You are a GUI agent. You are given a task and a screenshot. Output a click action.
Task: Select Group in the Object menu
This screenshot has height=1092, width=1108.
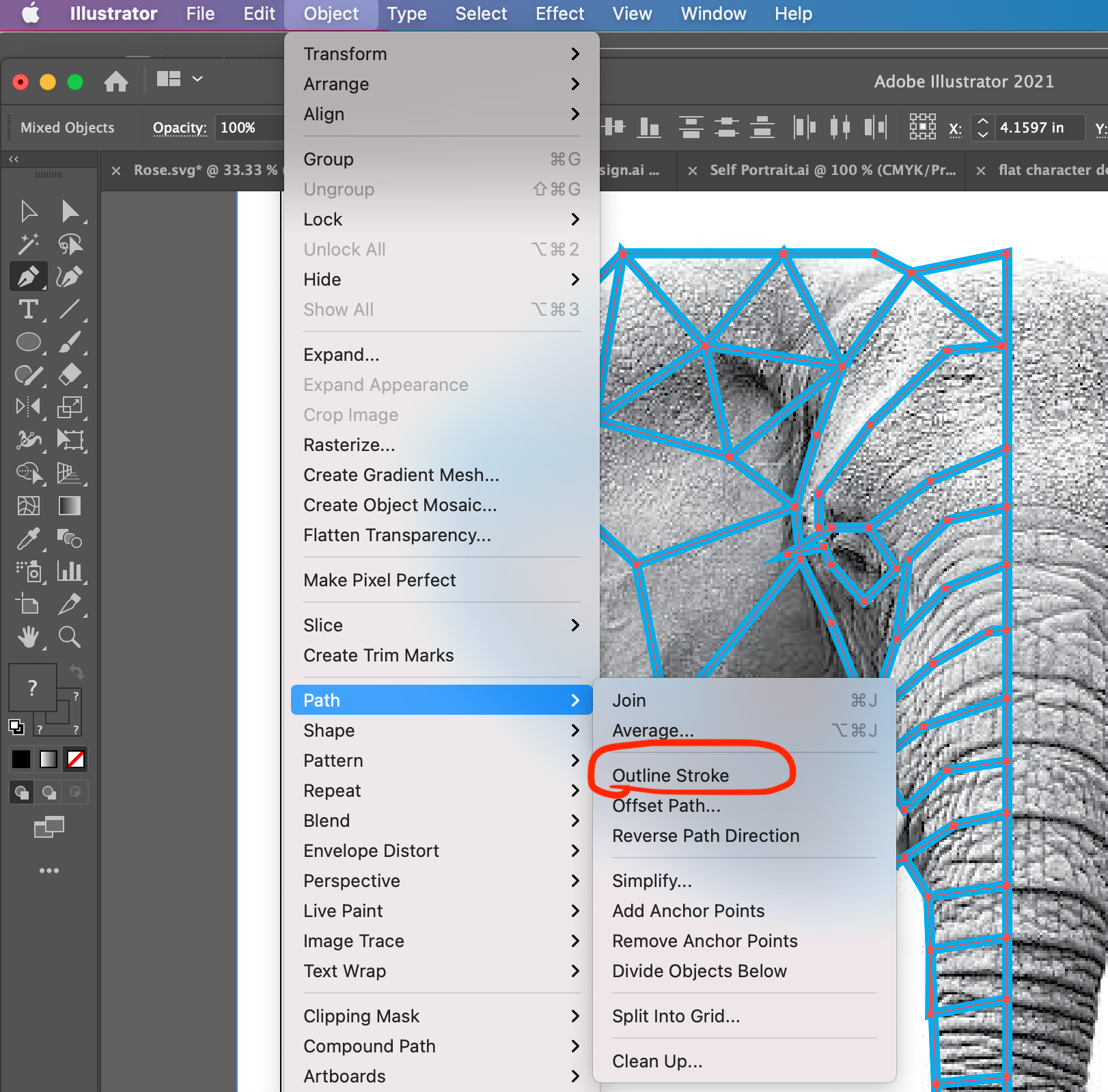click(x=441, y=159)
